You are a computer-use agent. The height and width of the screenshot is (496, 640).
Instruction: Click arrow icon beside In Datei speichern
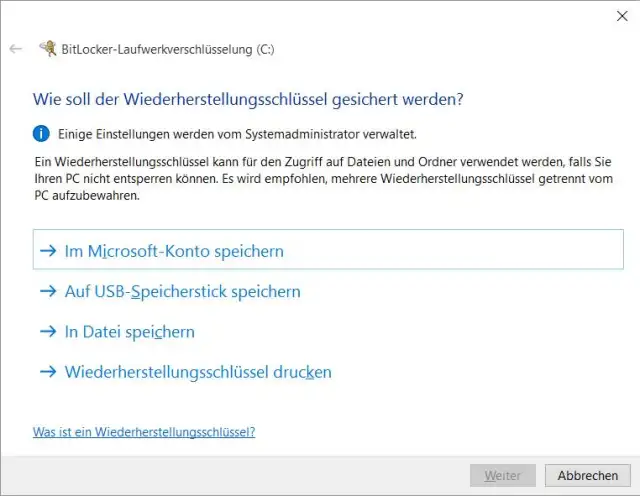tap(48, 332)
